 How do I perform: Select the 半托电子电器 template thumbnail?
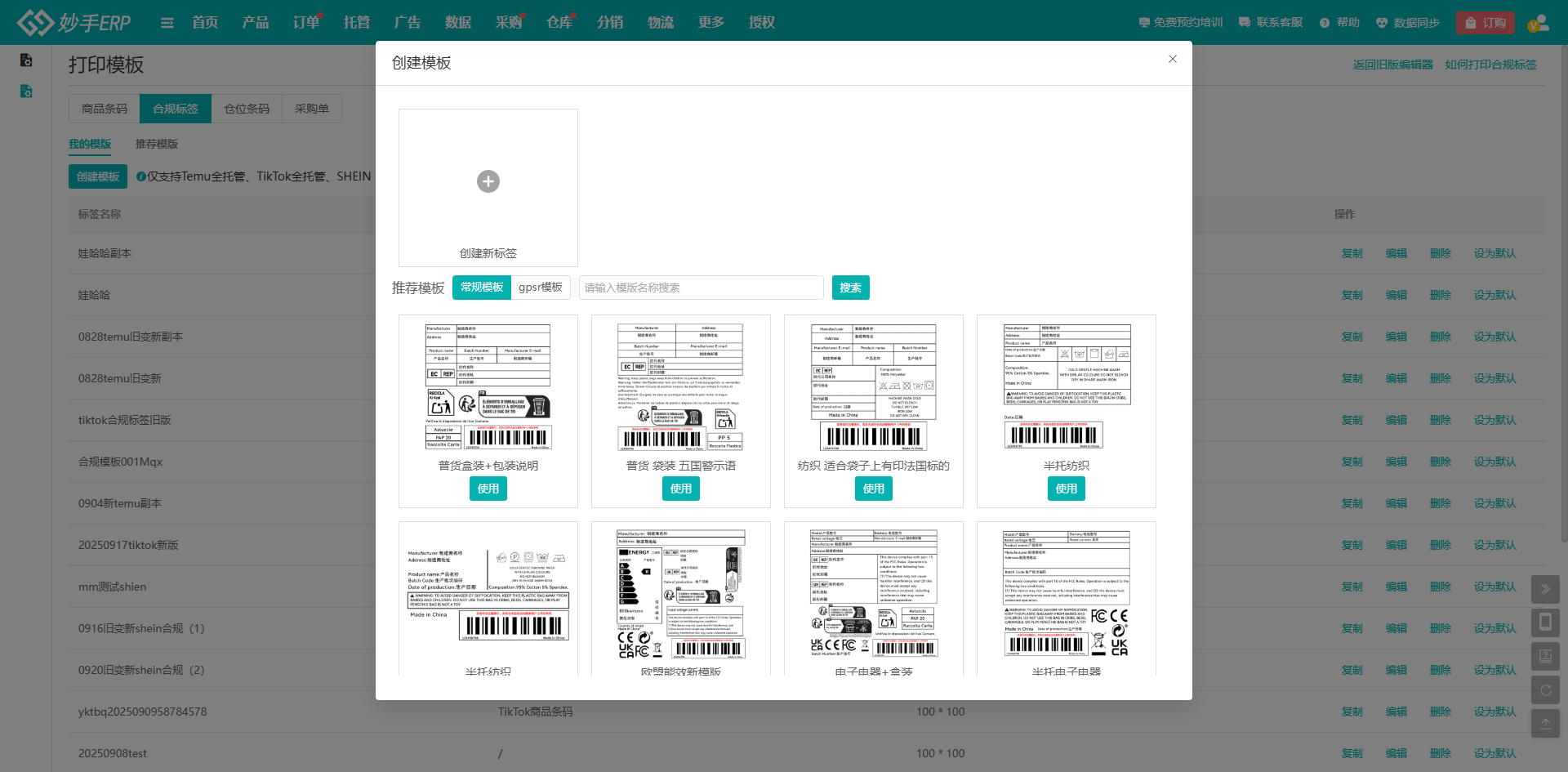pos(1067,594)
